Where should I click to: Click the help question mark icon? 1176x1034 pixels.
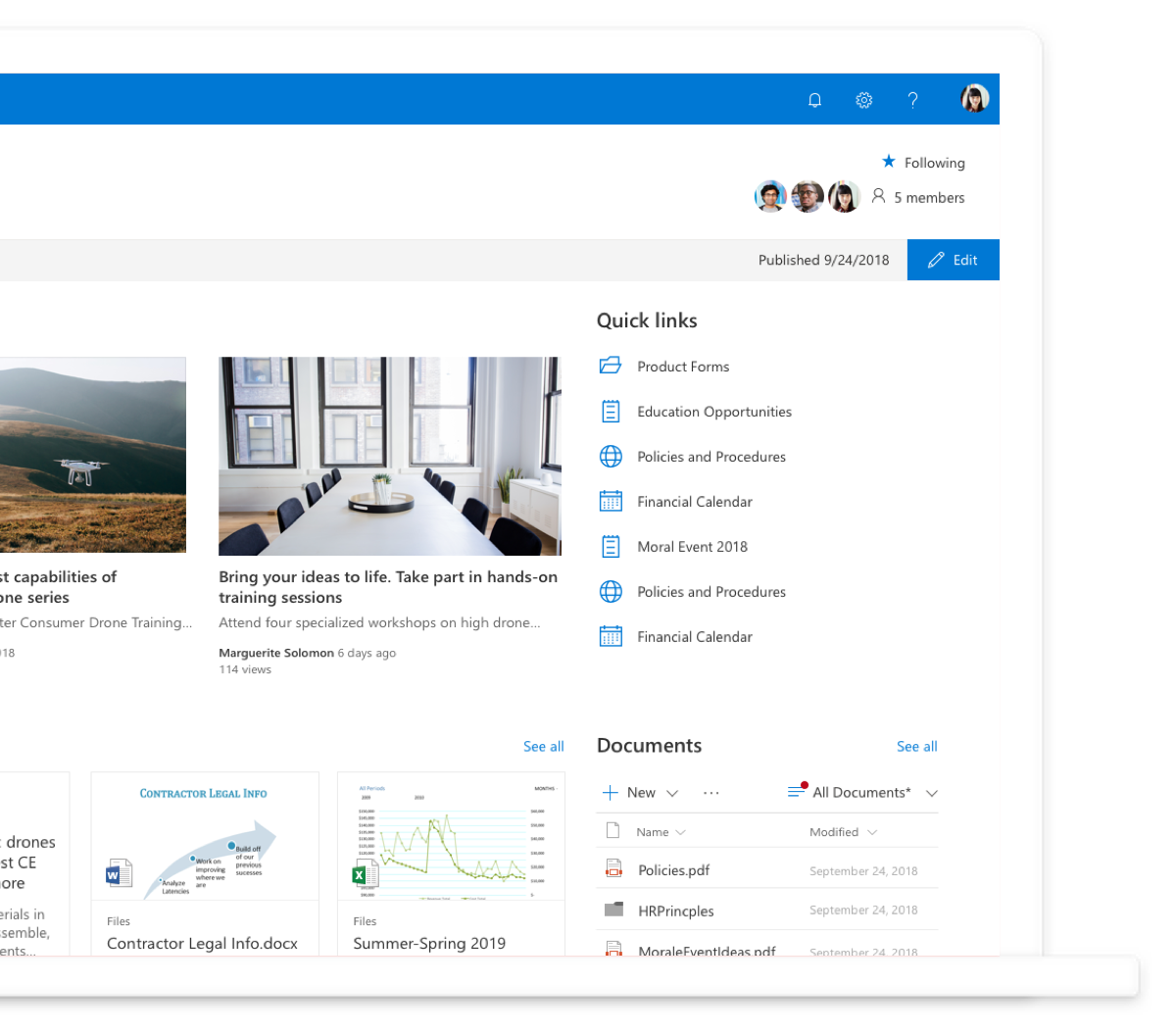(x=912, y=100)
